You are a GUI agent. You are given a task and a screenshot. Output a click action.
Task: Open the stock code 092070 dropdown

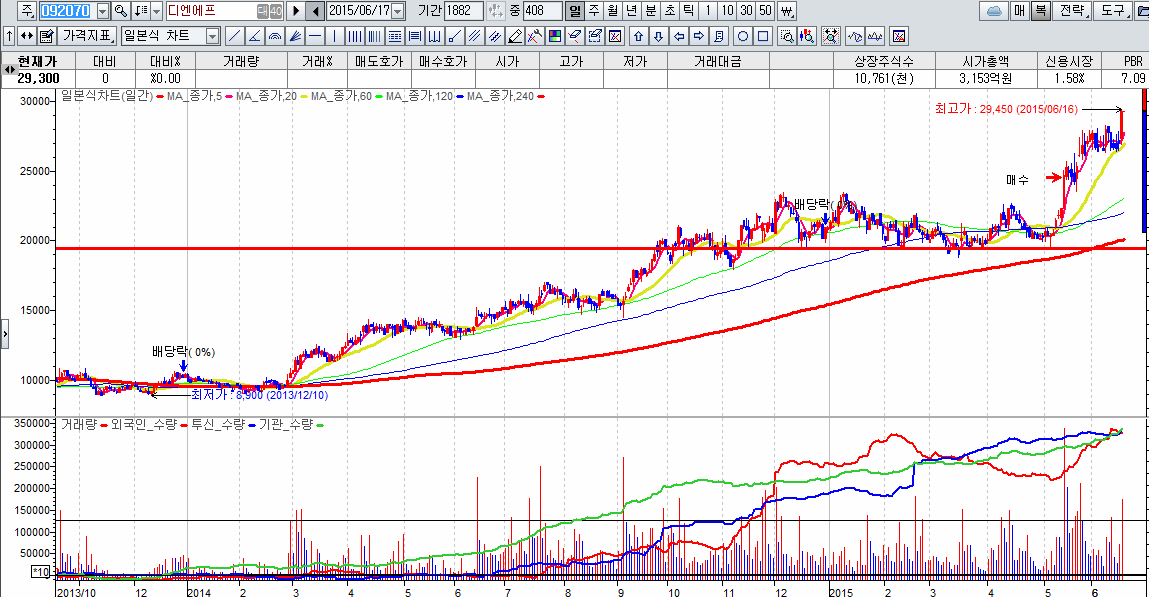point(103,11)
